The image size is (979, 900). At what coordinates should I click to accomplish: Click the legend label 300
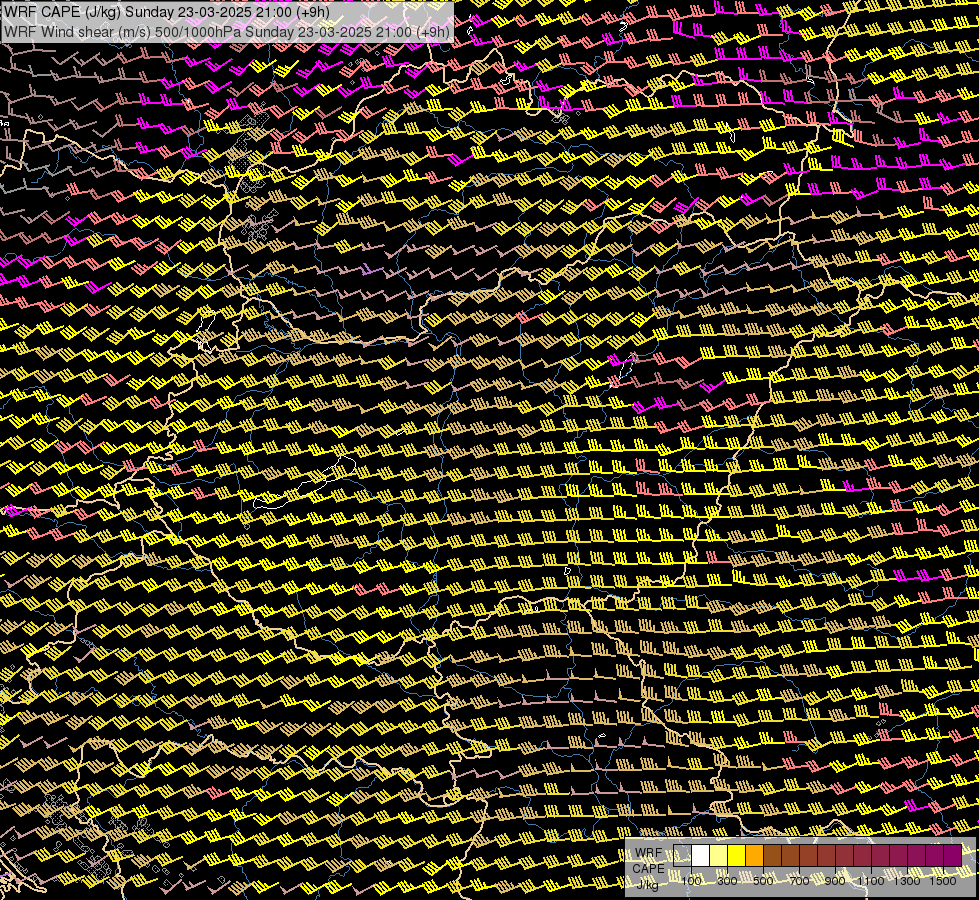coord(727,881)
